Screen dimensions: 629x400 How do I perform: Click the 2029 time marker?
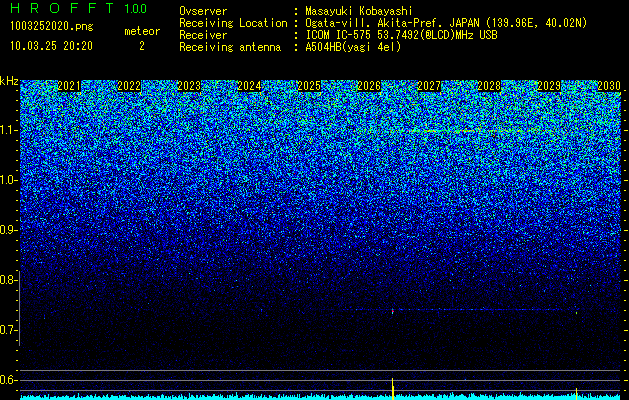click(549, 86)
